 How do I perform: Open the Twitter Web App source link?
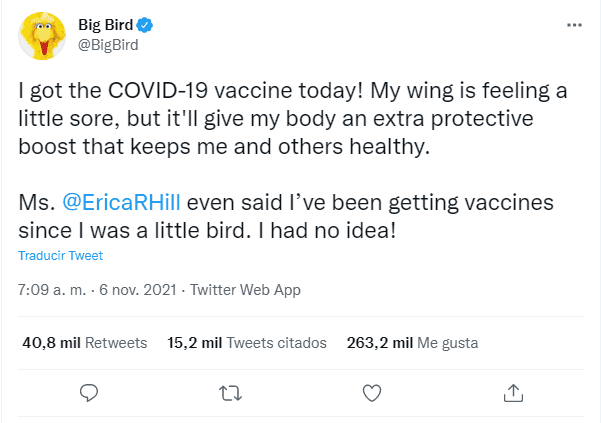[x=244, y=290]
